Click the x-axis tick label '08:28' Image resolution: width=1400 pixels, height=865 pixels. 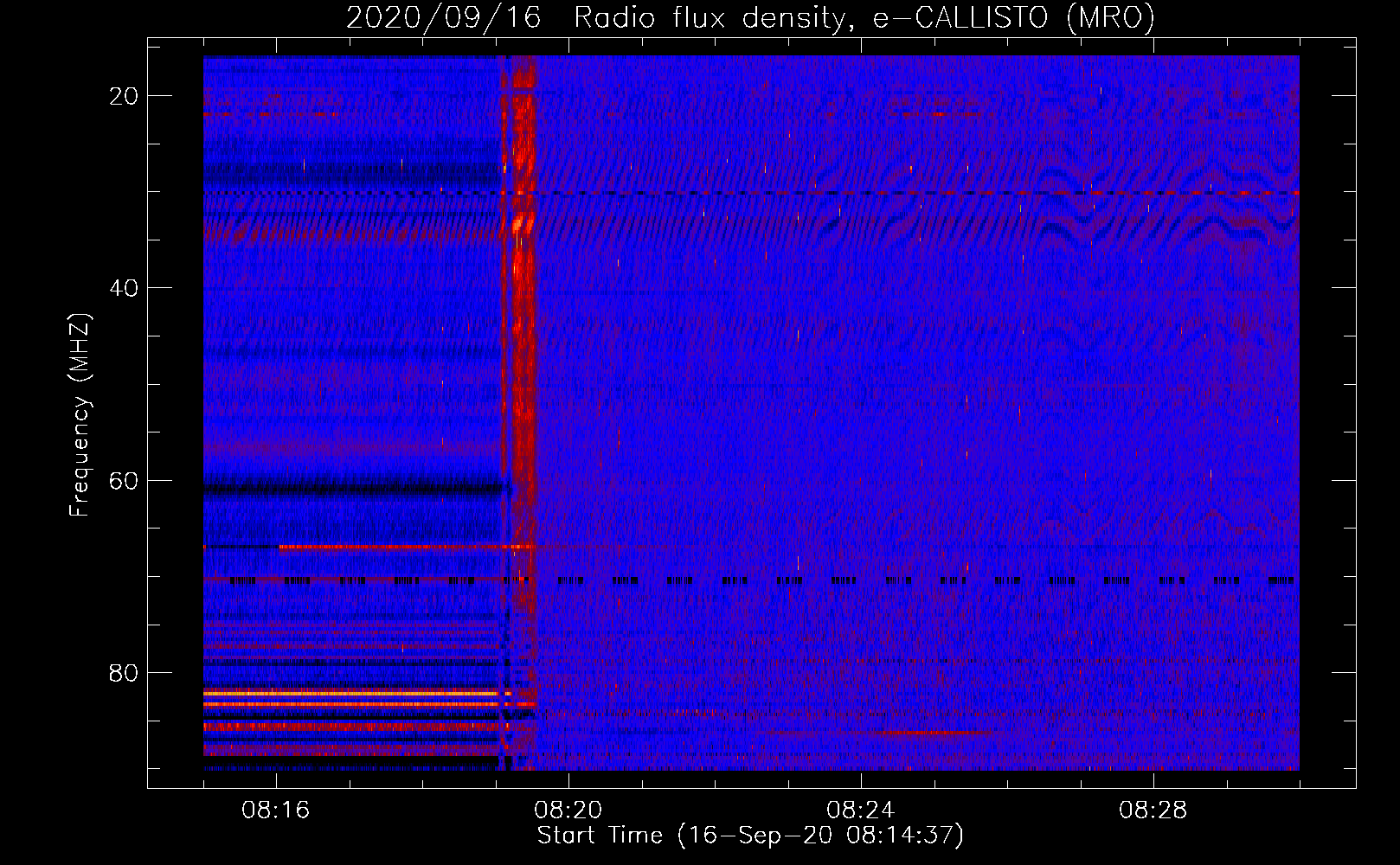[1153, 811]
